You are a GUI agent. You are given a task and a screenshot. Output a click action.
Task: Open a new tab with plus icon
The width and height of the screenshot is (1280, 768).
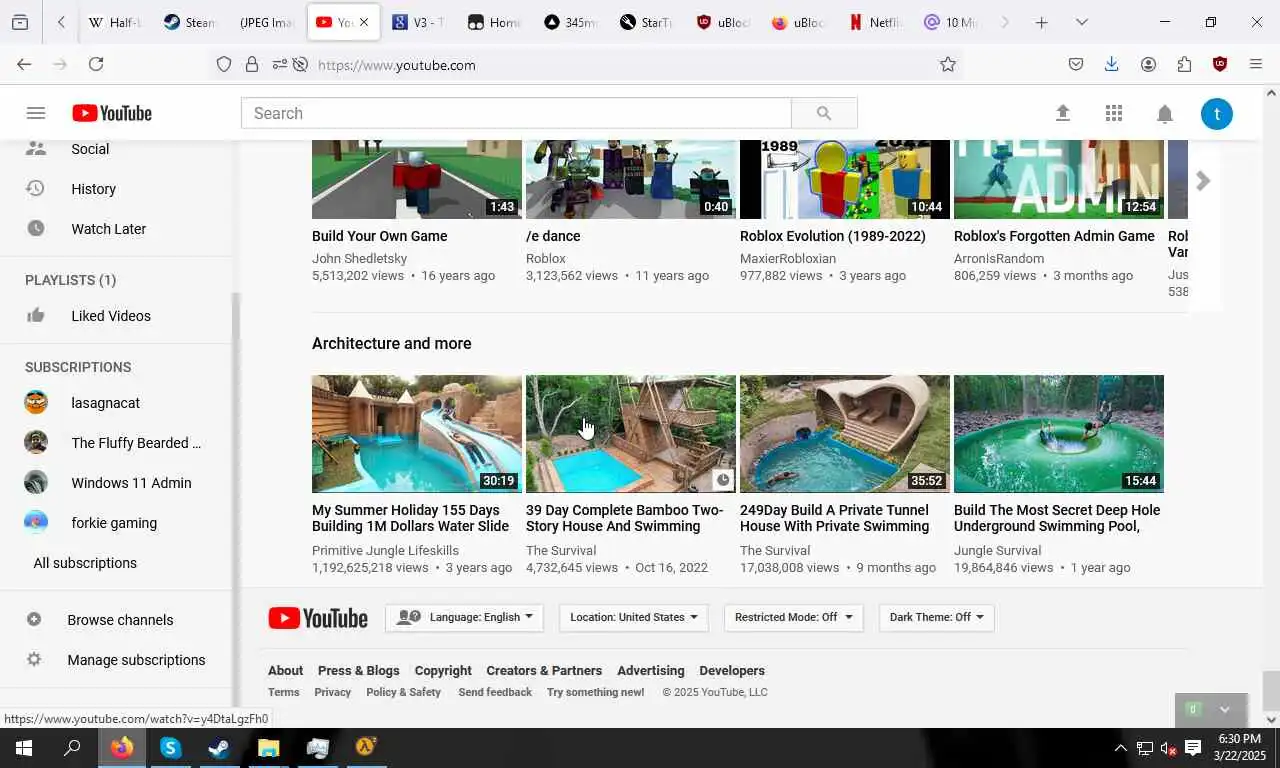point(1041,22)
